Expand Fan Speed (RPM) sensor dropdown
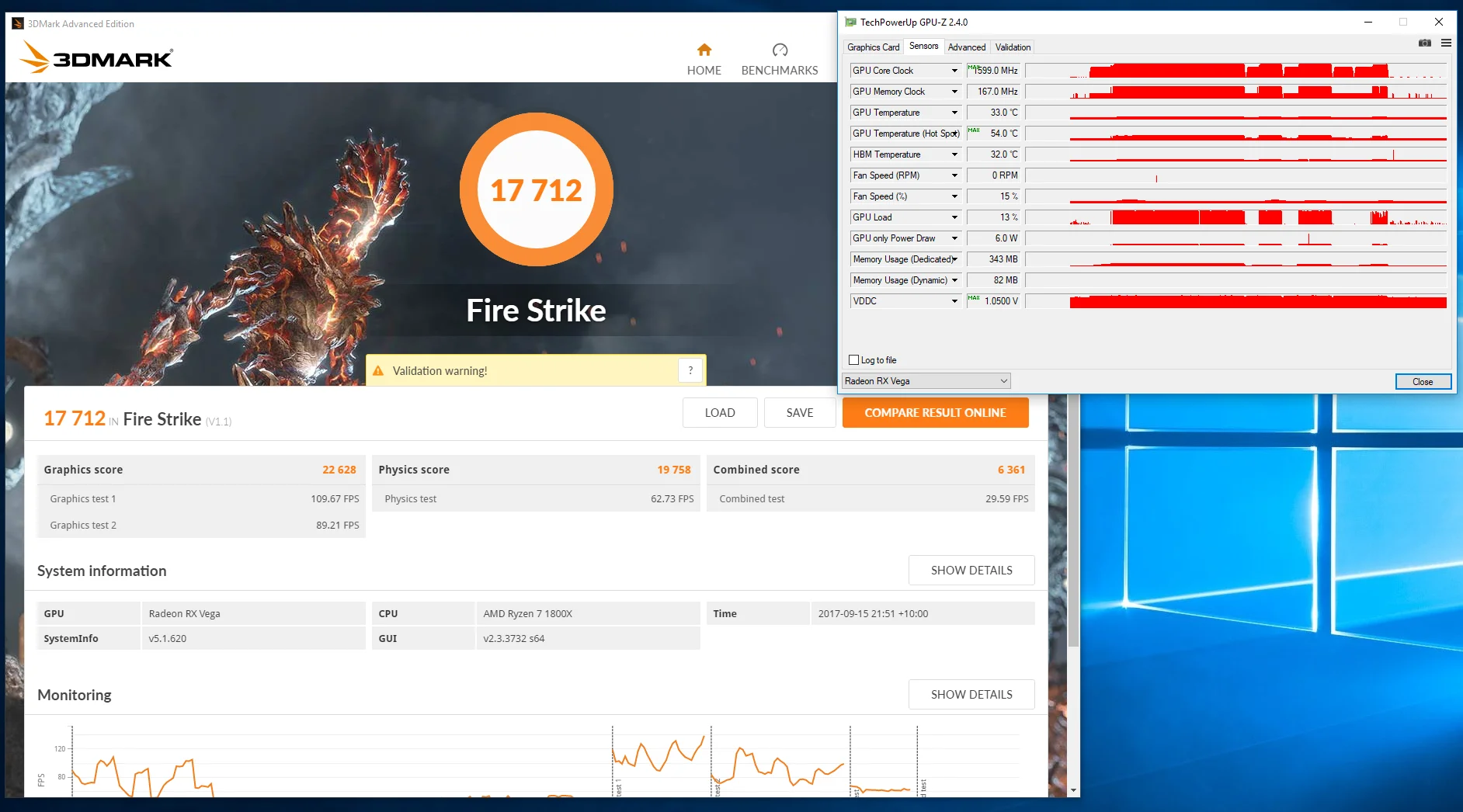 954,175
